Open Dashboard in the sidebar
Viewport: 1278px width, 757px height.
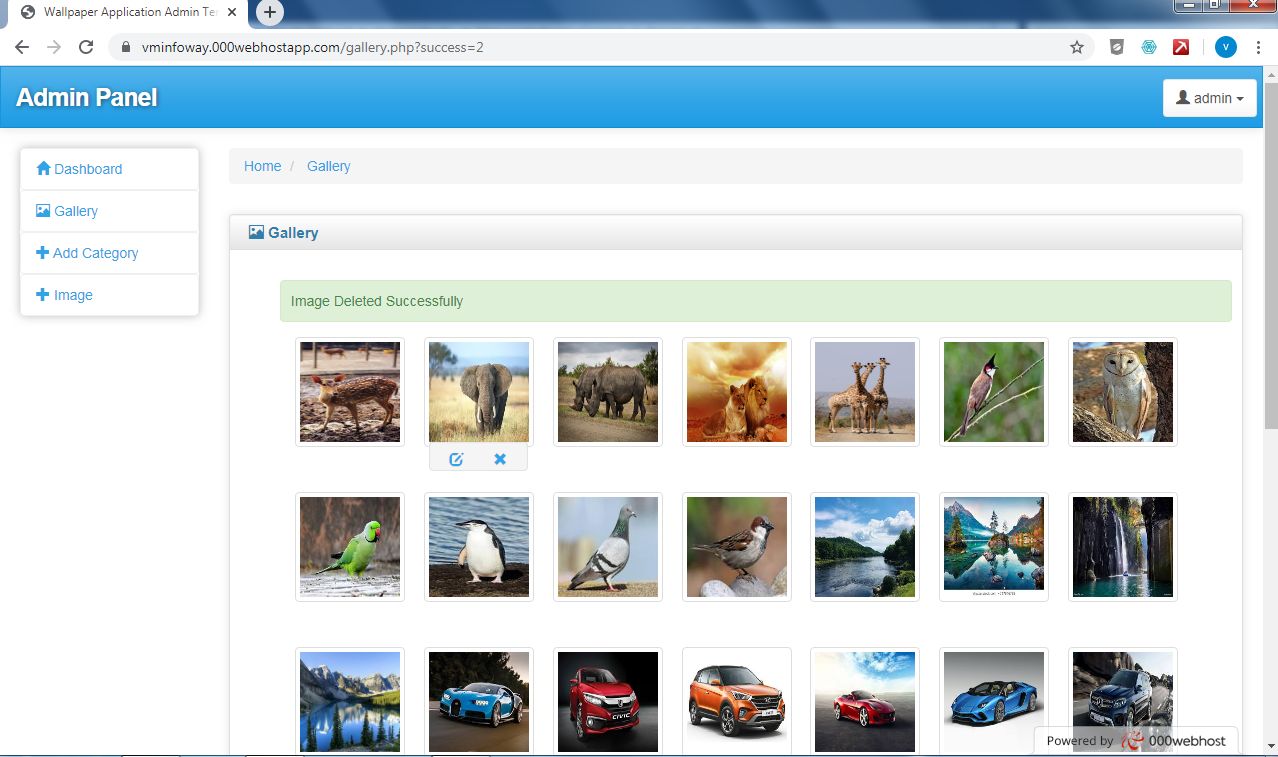[110, 169]
